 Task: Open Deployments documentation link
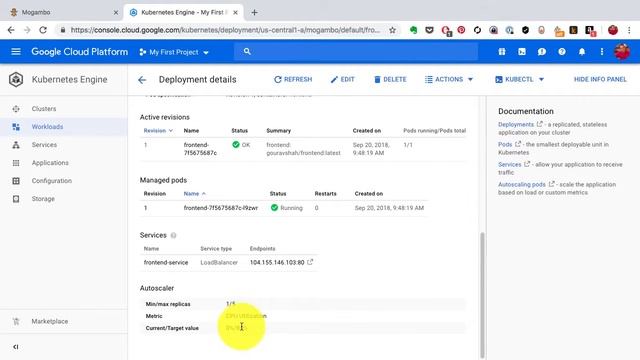516,124
